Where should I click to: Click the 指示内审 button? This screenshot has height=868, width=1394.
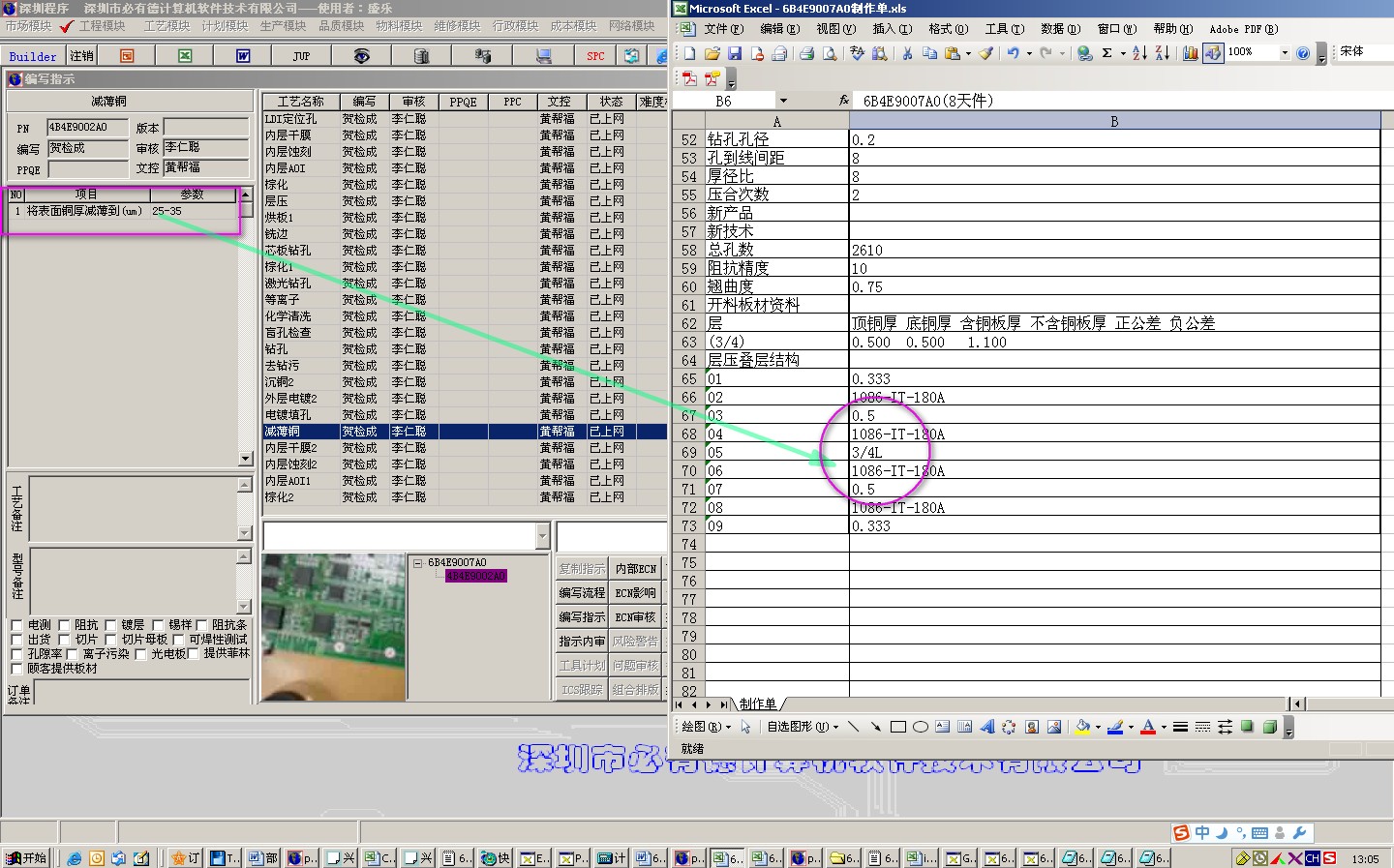(582, 642)
